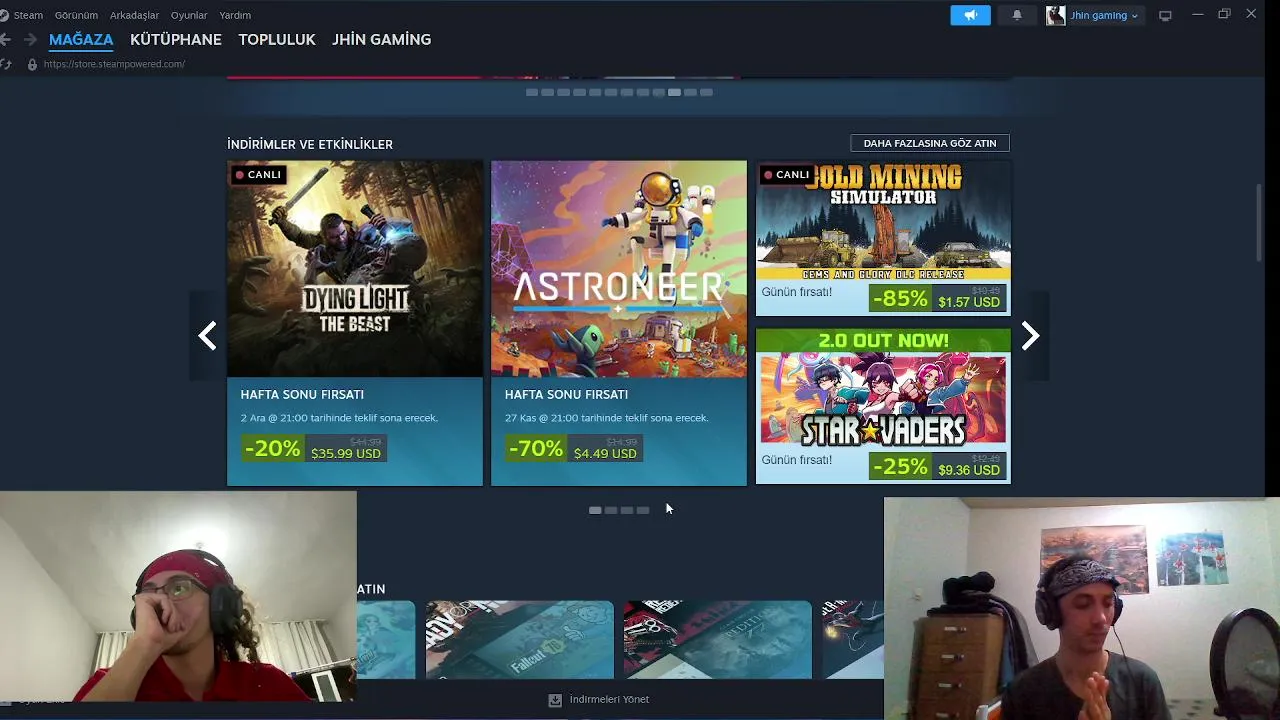Show next deals with right carousel arrow
Image resolution: width=1280 pixels, height=720 pixels.
1031,336
